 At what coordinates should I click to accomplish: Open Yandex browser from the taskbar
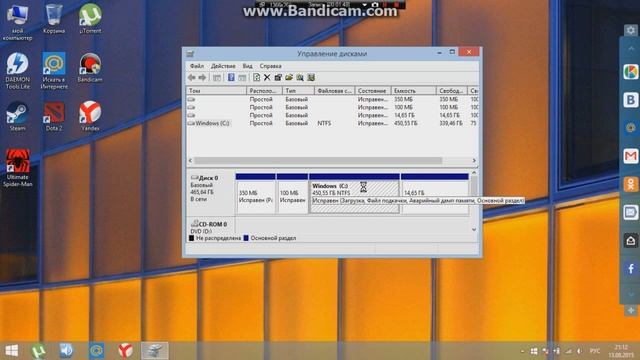tap(125, 351)
